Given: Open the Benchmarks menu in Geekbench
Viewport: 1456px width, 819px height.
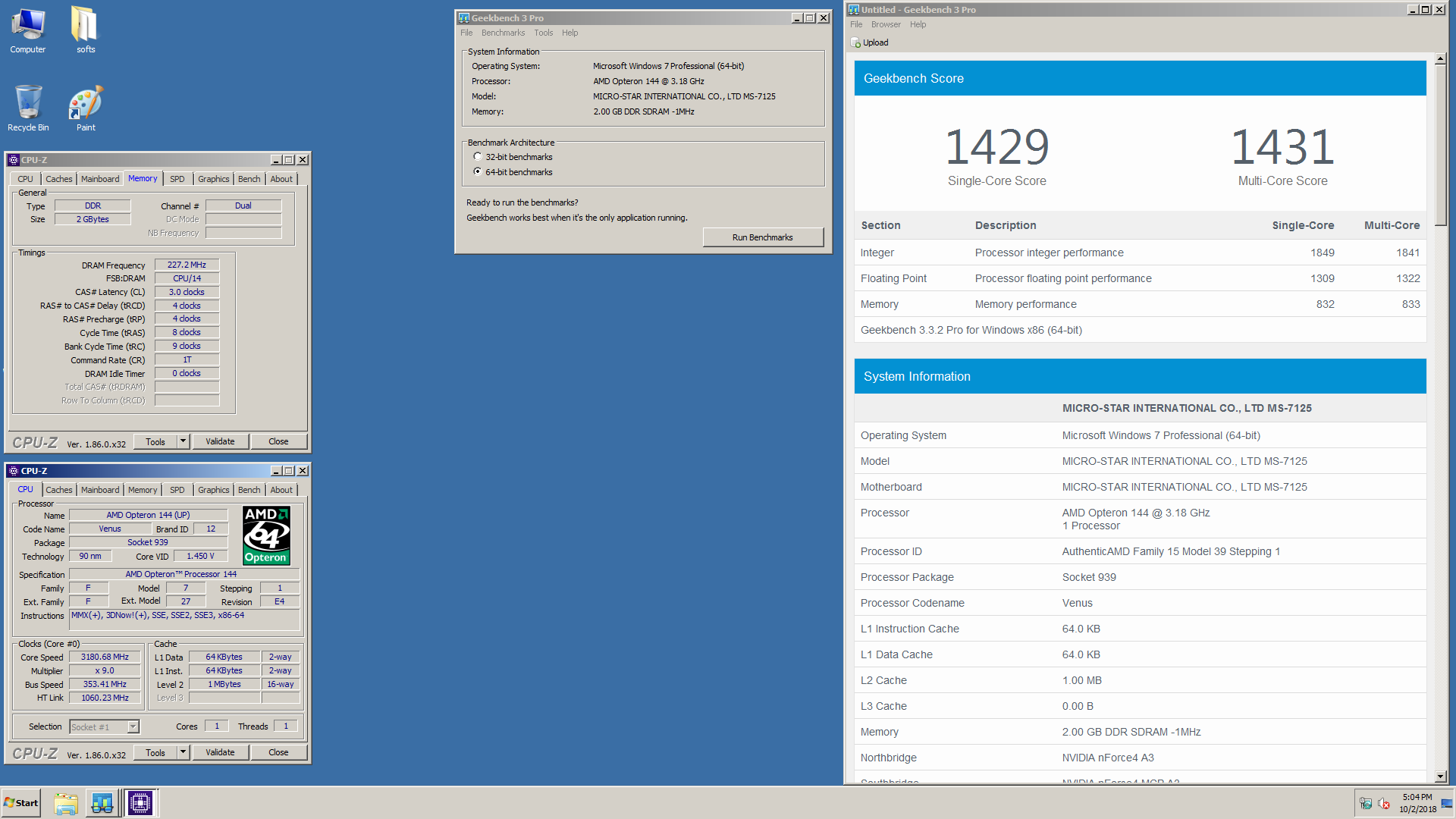Looking at the screenshot, I should [x=503, y=33].
